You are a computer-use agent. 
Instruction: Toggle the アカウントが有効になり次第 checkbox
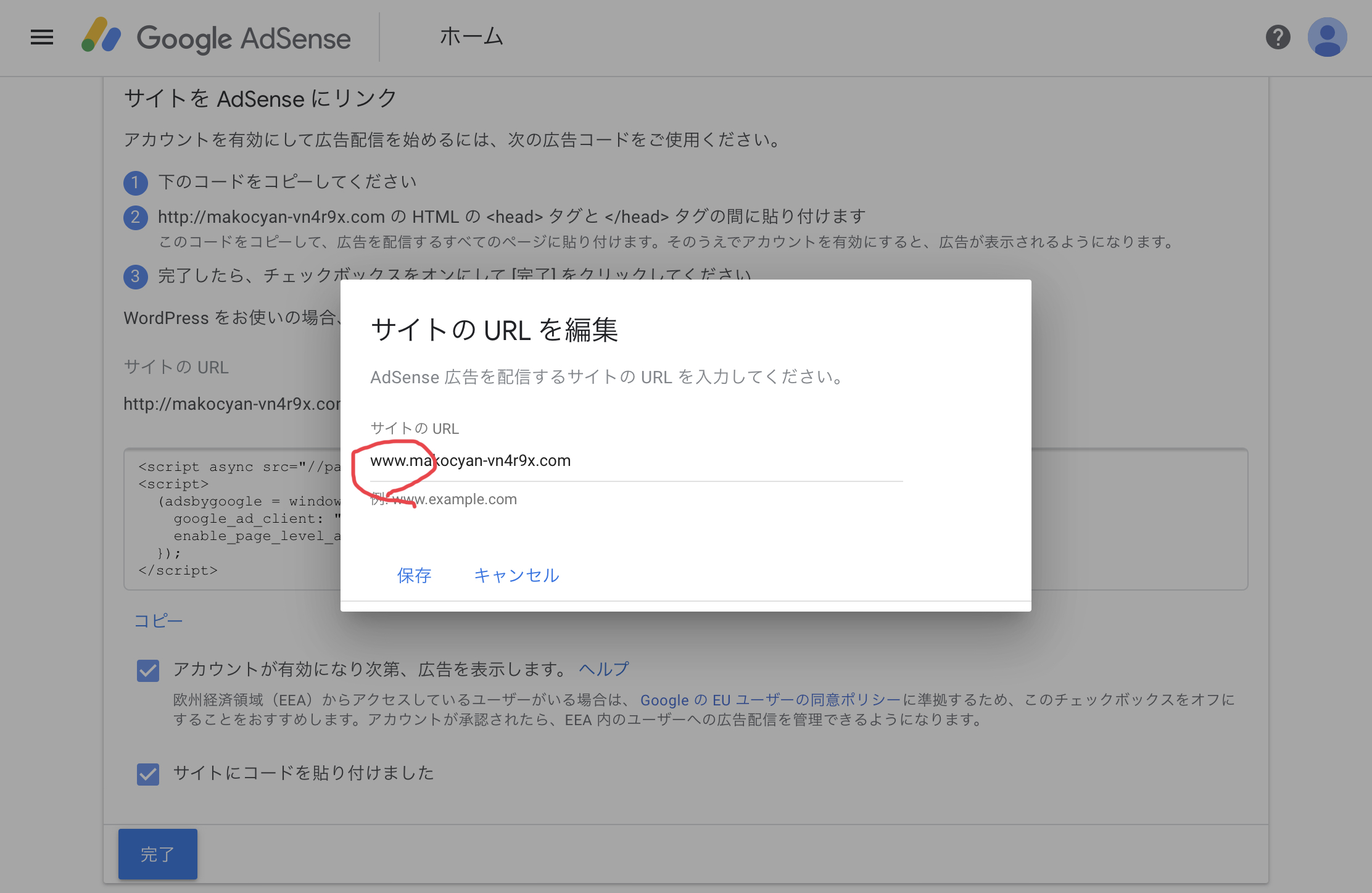click(148, 670)
